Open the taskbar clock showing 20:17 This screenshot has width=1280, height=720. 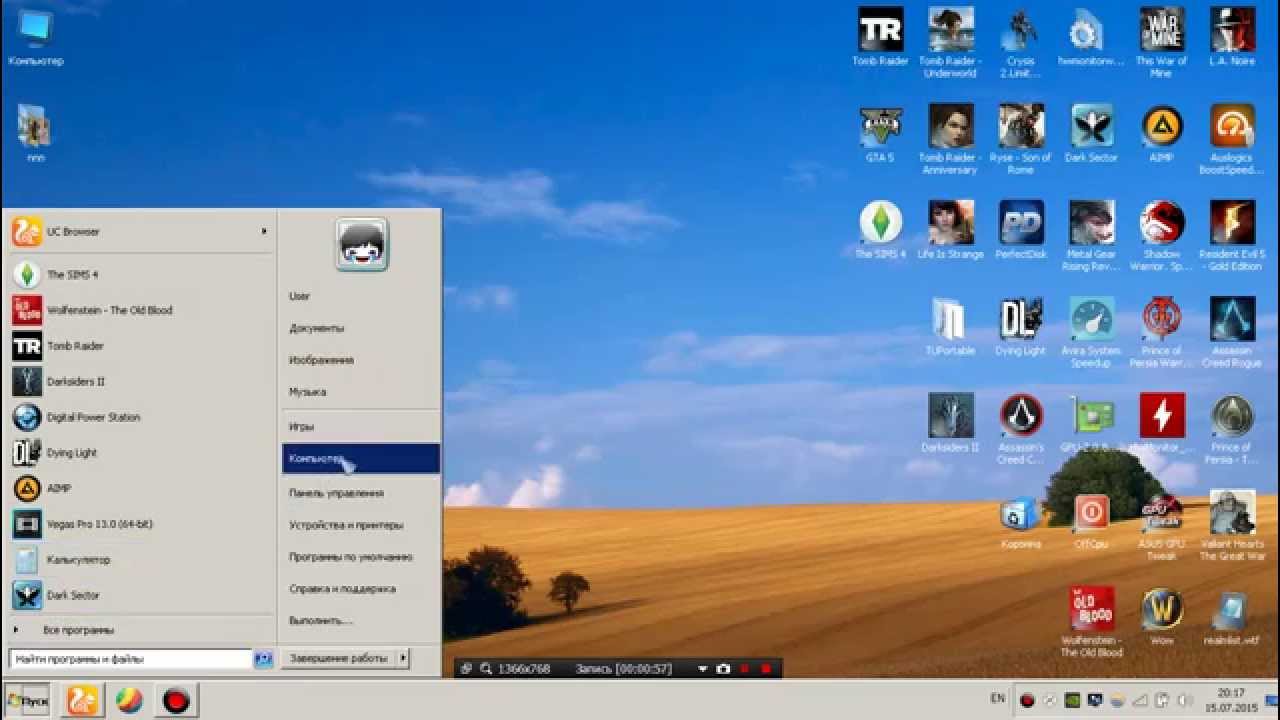click(x=1231, y=700)
